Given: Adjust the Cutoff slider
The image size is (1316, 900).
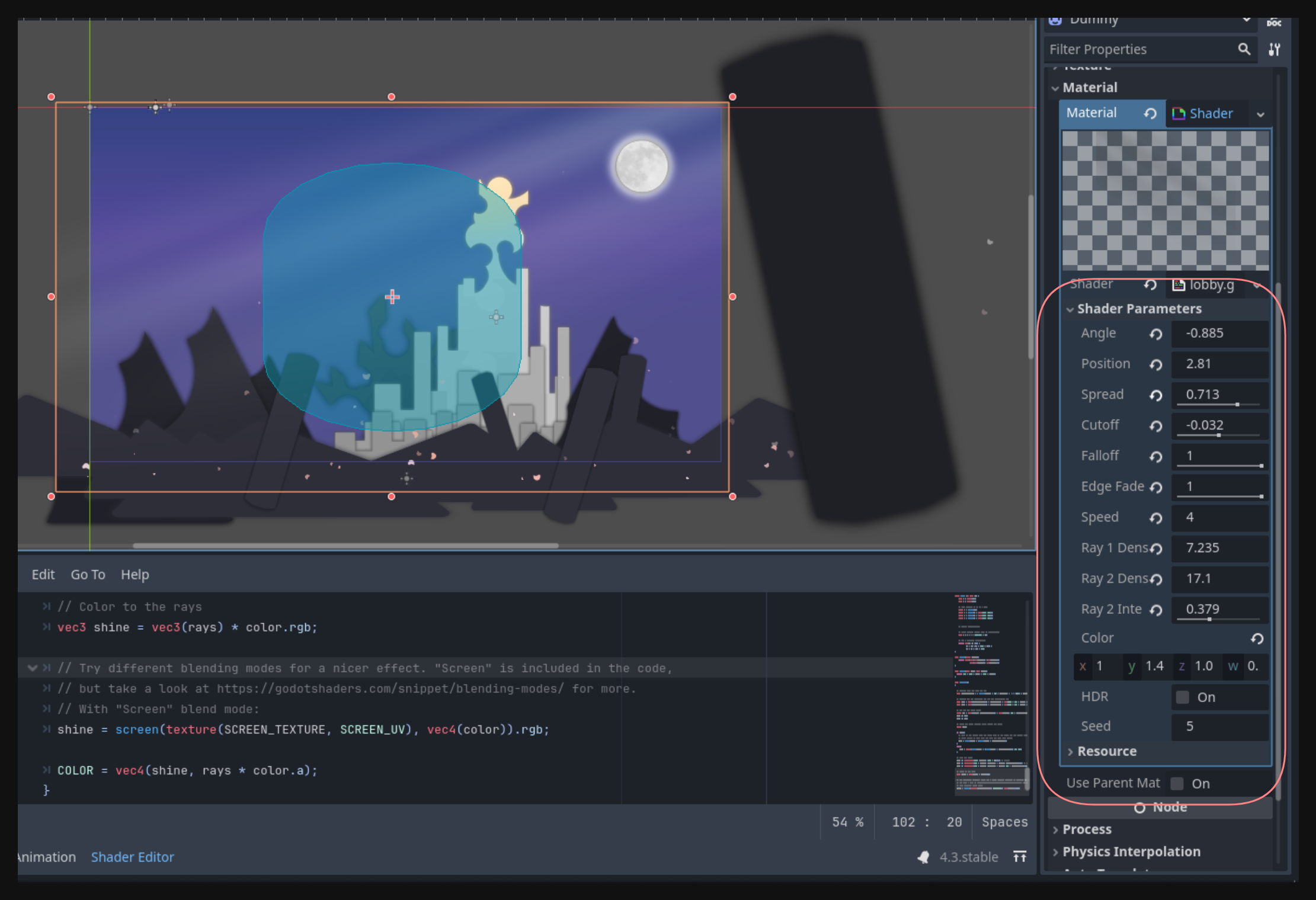Looking at the screenshot, I should coord(1219,435).
